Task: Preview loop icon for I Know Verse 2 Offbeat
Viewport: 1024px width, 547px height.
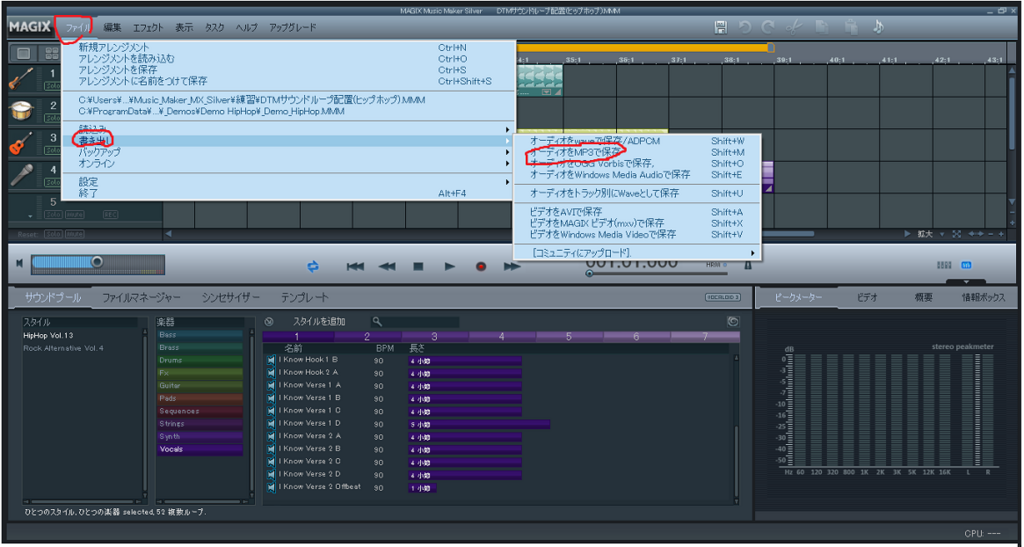Action: tap(271, 488)
